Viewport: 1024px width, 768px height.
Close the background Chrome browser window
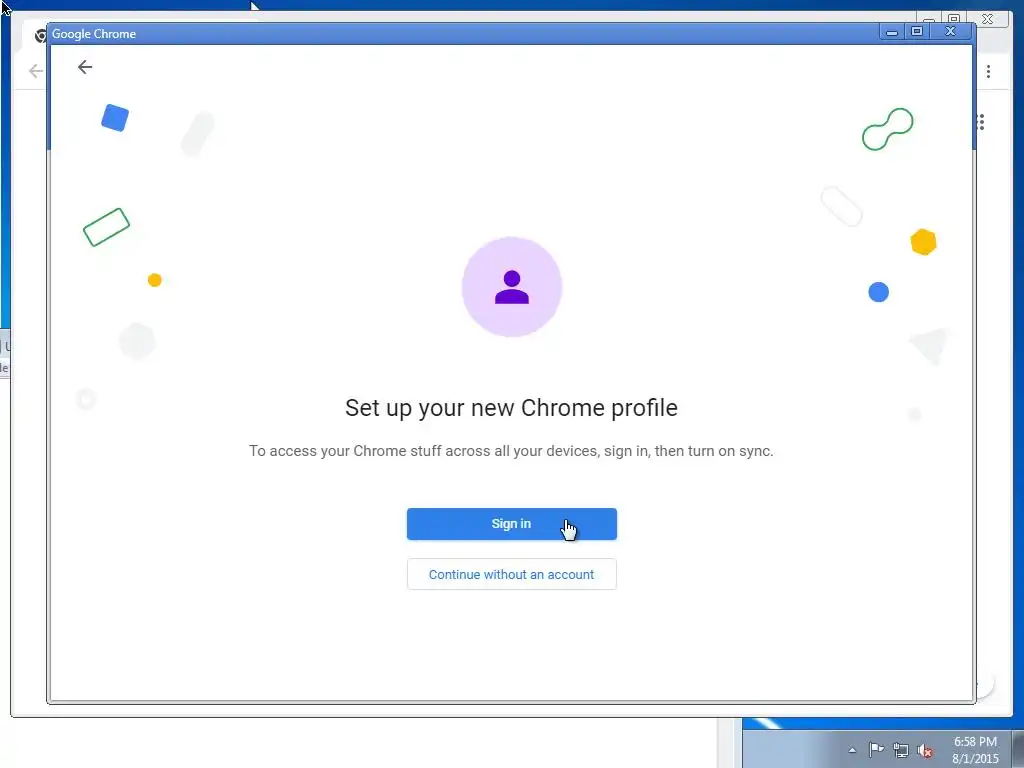point(989,19)
